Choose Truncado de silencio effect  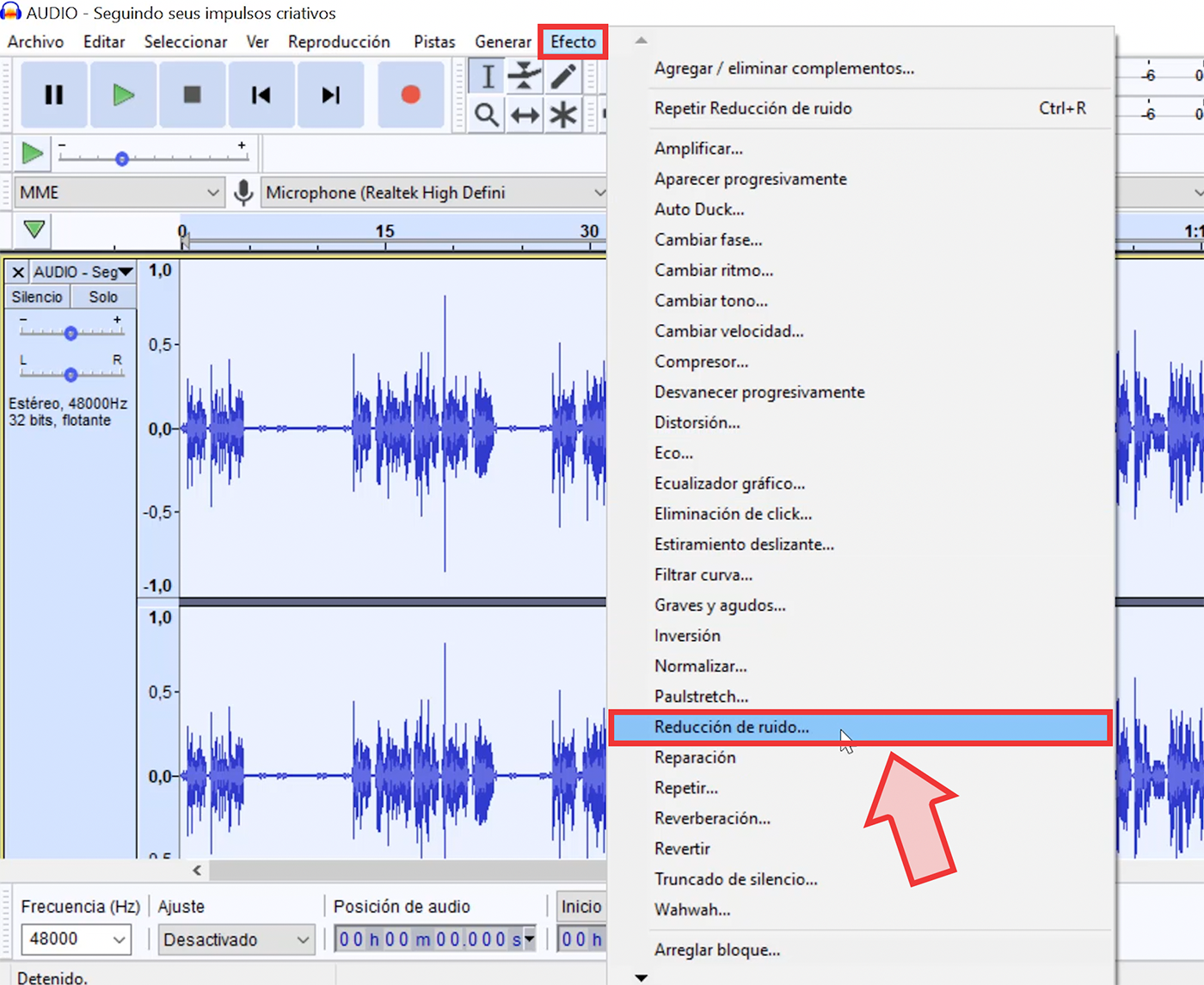pyautogui.click(x=860, y=879)
